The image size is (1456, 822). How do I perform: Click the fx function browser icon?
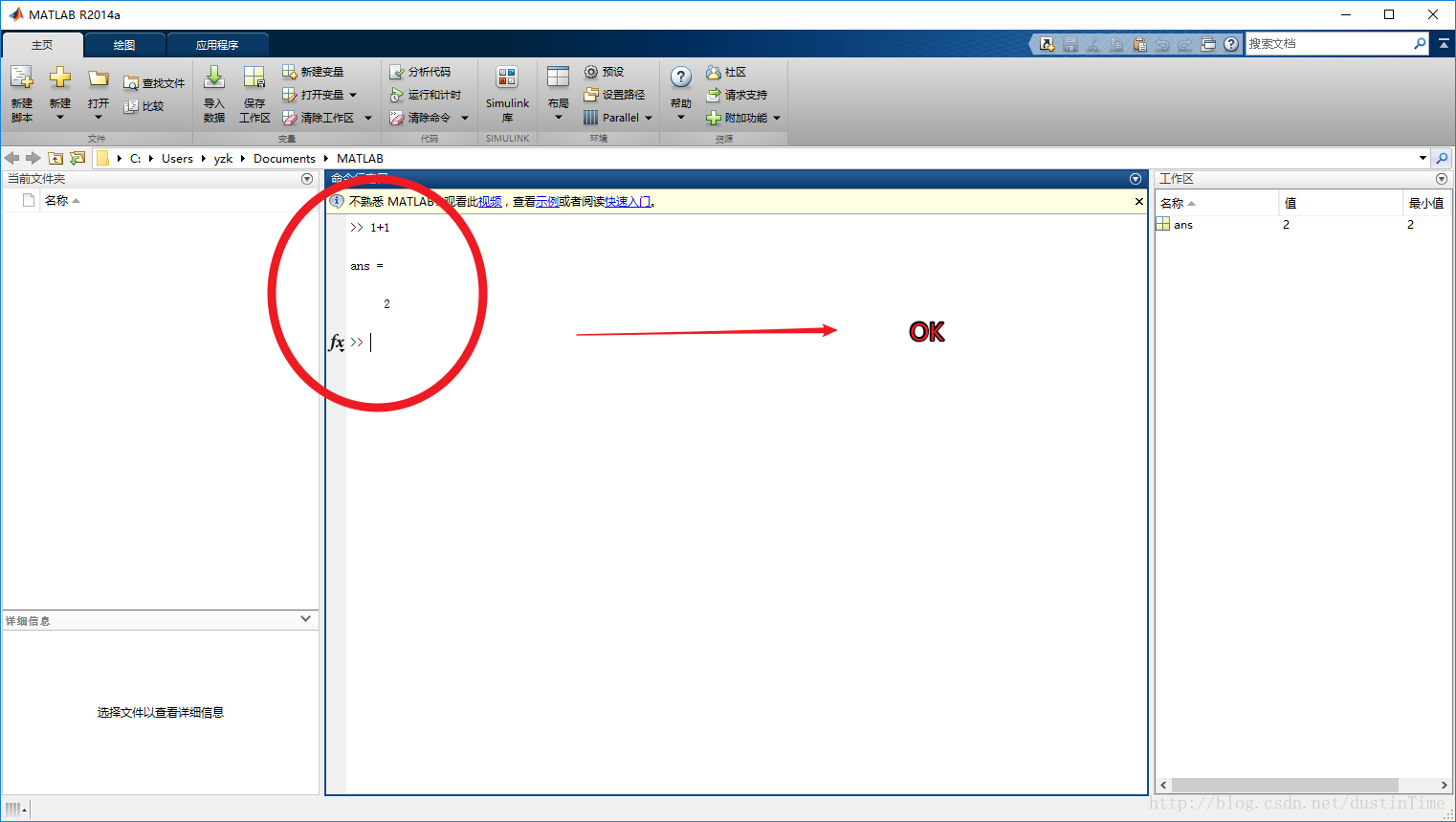(337, 342)
